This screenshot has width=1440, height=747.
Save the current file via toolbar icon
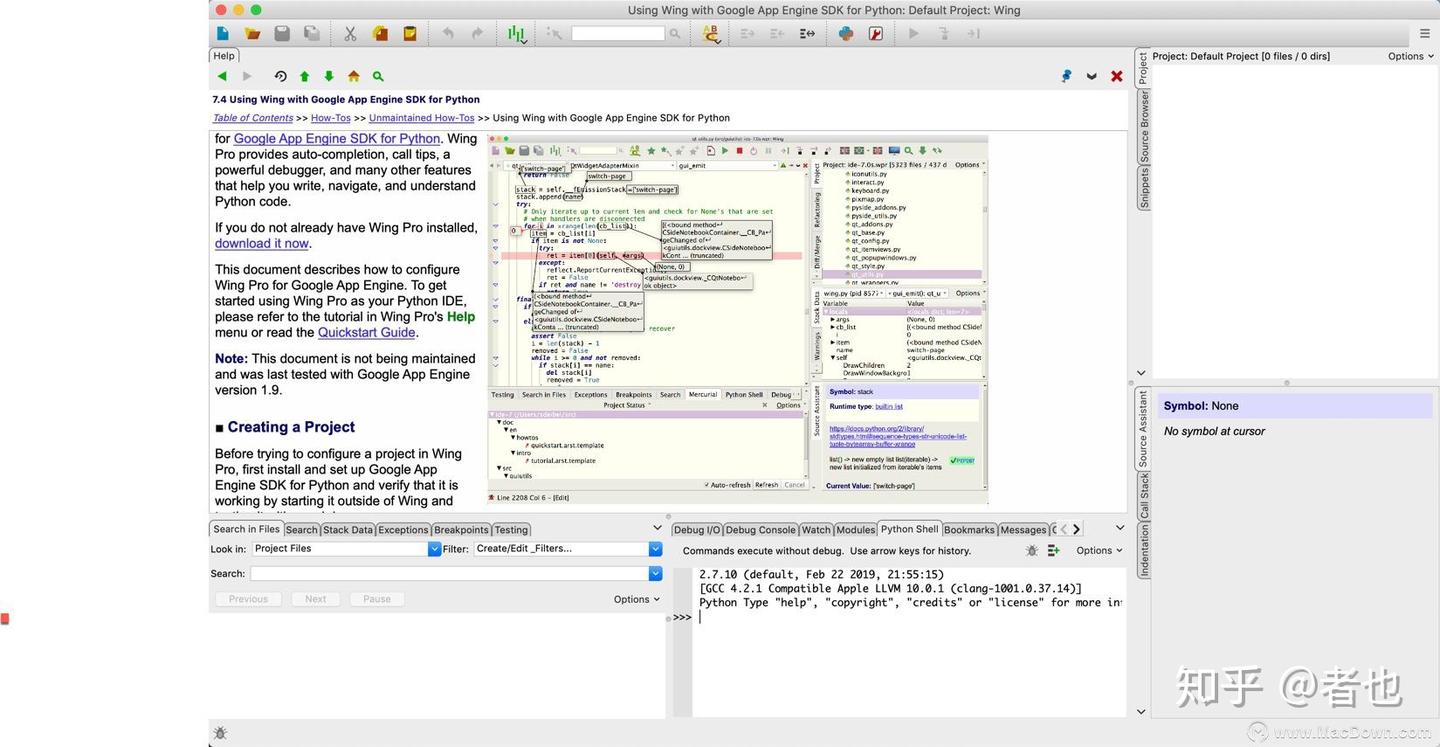tap(282, 33)
